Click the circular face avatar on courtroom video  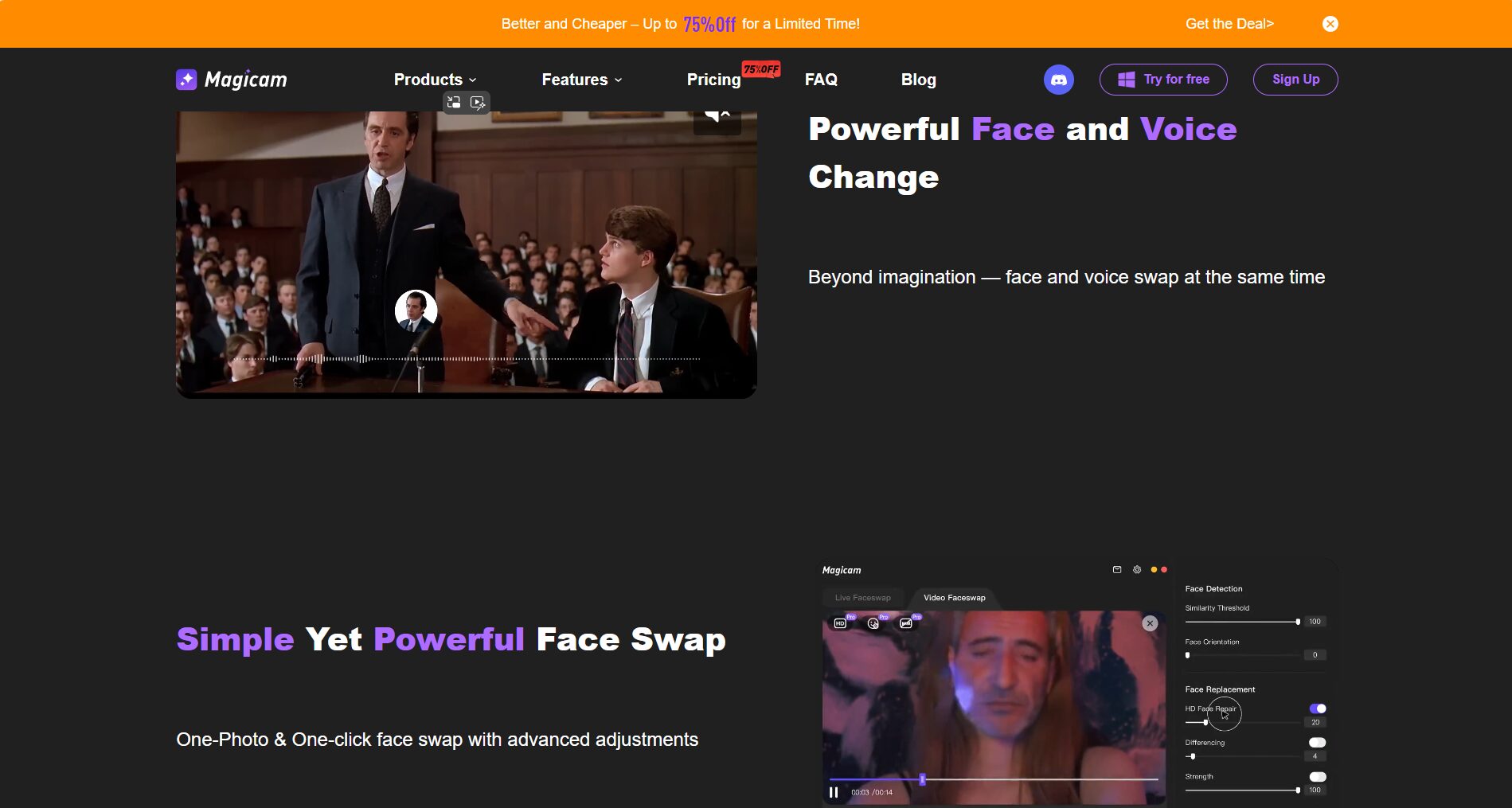[x=416, y=310]
